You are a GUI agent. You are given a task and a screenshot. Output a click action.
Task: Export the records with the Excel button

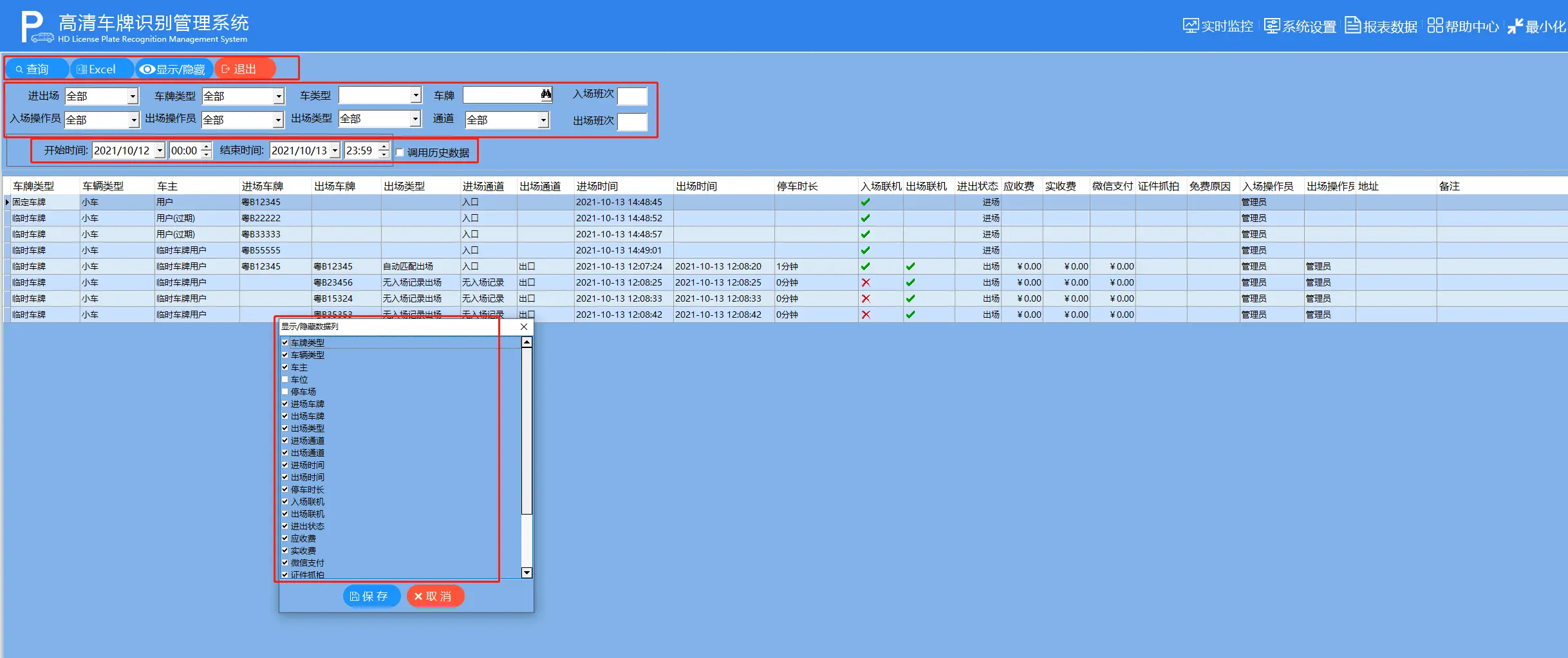(x=97, y=69)
